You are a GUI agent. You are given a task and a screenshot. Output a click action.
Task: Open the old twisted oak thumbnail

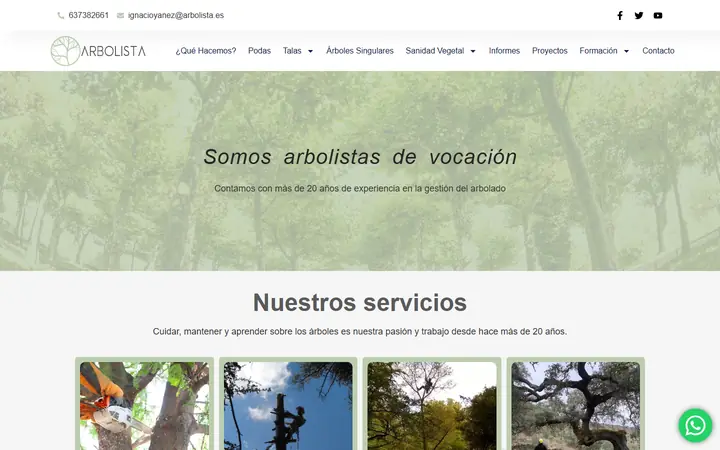(x=575, y=405)
